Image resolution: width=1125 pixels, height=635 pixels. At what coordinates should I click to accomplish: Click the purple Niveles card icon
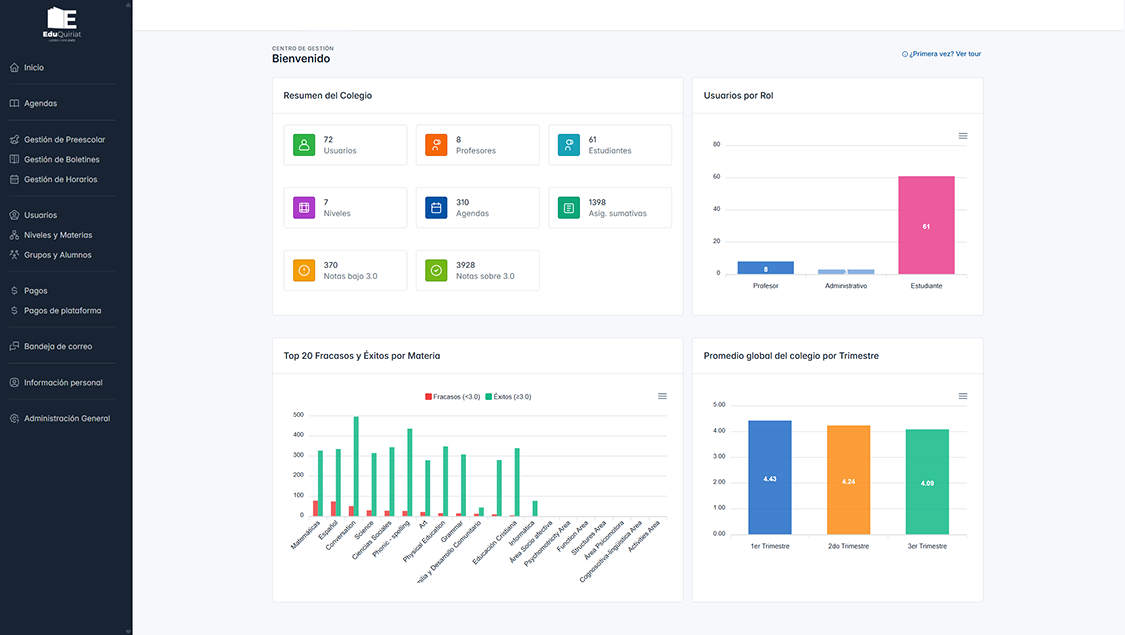[304, 207]
